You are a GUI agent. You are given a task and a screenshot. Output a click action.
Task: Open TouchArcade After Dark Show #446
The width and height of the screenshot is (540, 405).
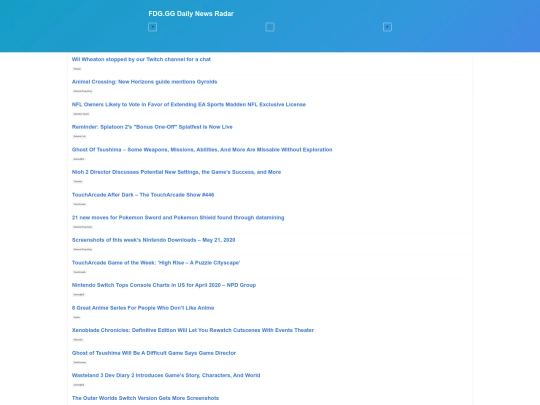pos(143,195)
